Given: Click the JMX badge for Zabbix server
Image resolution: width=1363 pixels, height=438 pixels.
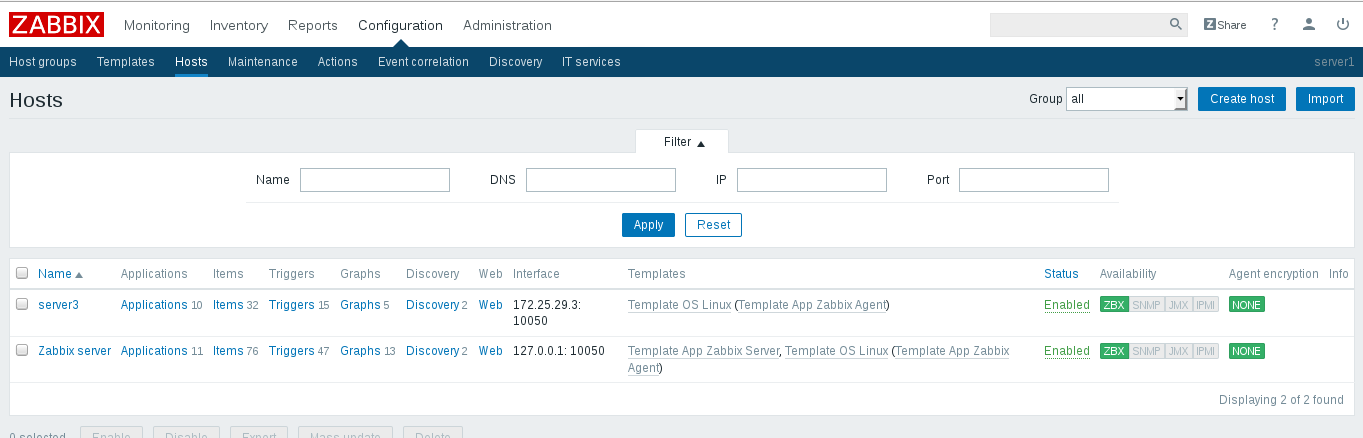Looking at the screenshot, I should pos(1178,351).
